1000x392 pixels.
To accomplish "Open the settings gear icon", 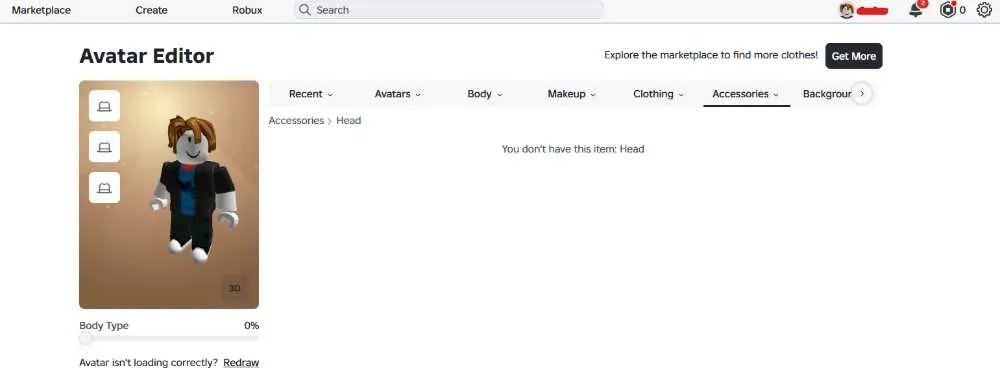I will pyautogui.click(x=984, y=10).
